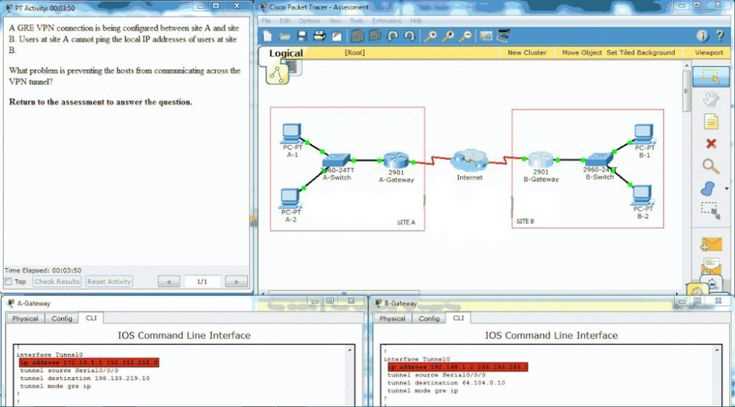Open the Drawing Palette icon
This screenshot has width=735, height=407.
tap(486, 36)
